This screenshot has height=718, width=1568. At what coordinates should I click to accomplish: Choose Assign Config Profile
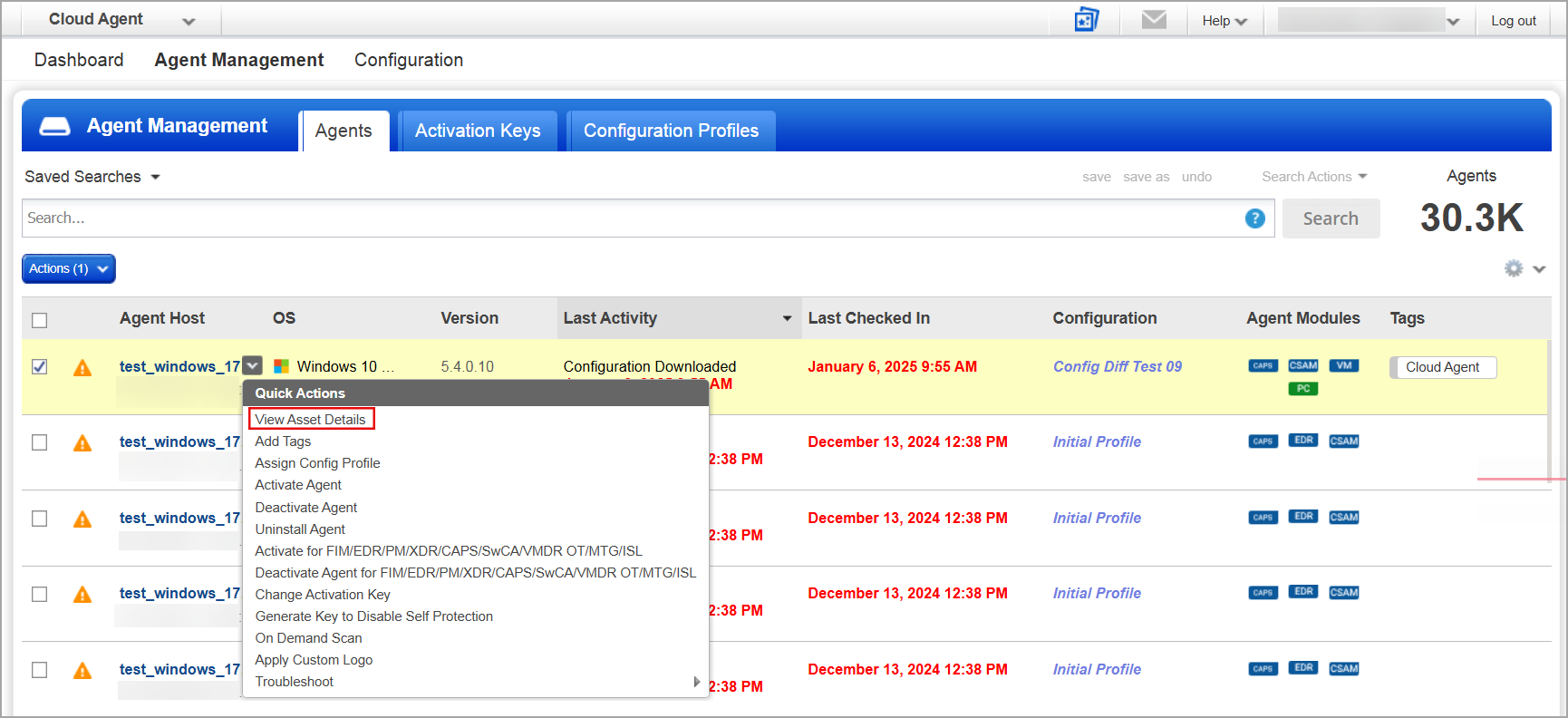point(317,463)
